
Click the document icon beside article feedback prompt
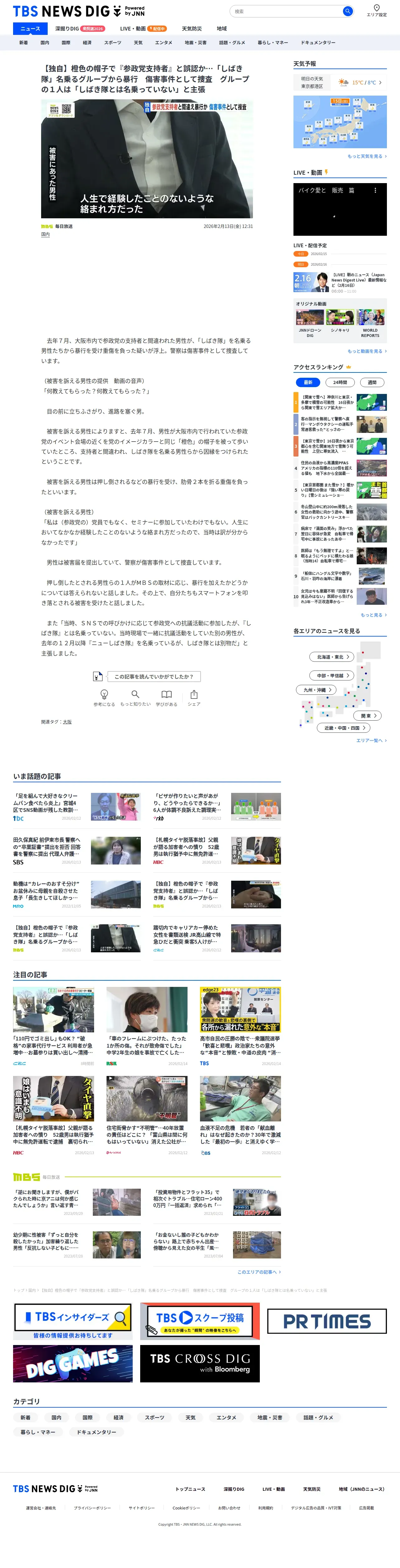pos(98,676)
